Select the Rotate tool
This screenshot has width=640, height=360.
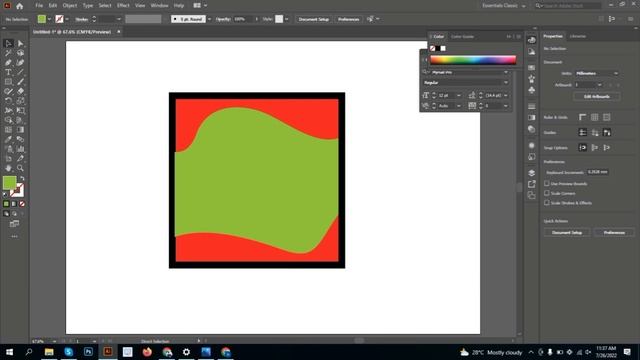[x=8, y=101]
